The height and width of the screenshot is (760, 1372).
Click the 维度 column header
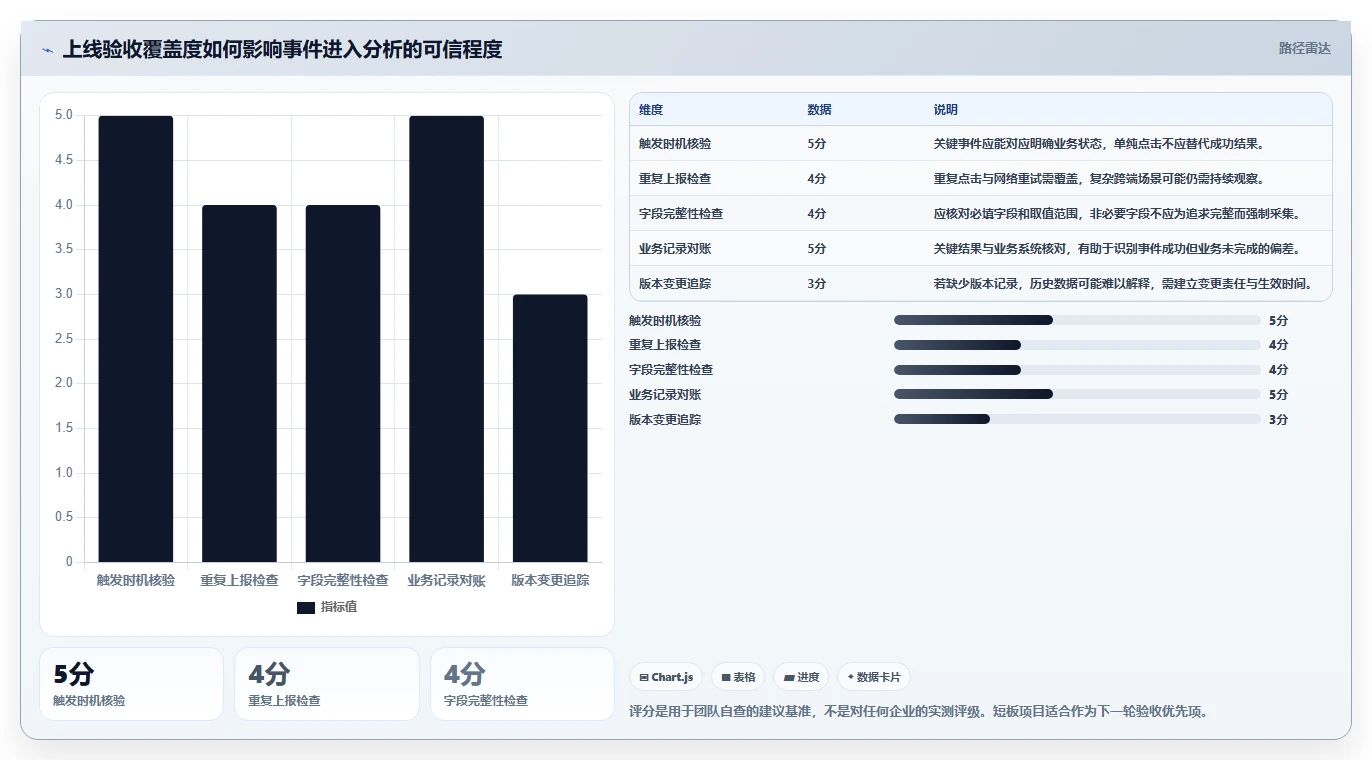(x=651, y=110)
